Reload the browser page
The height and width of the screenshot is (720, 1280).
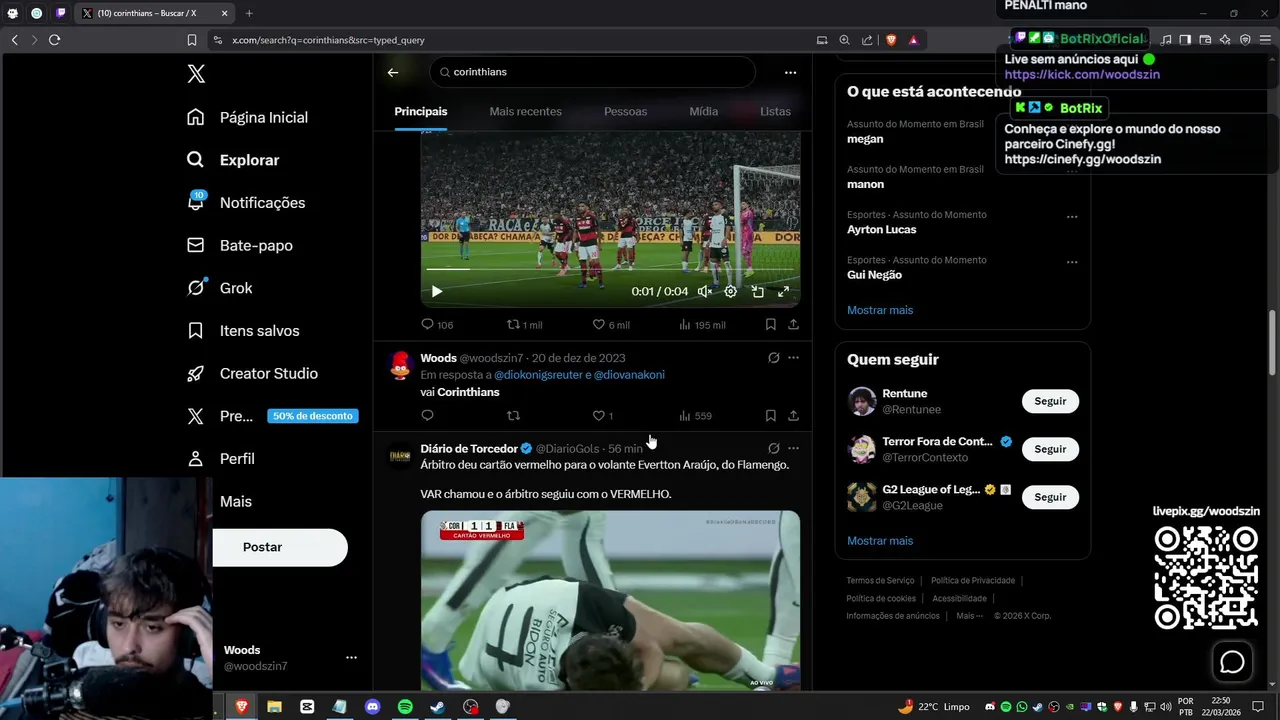click(x=54, y=40)
